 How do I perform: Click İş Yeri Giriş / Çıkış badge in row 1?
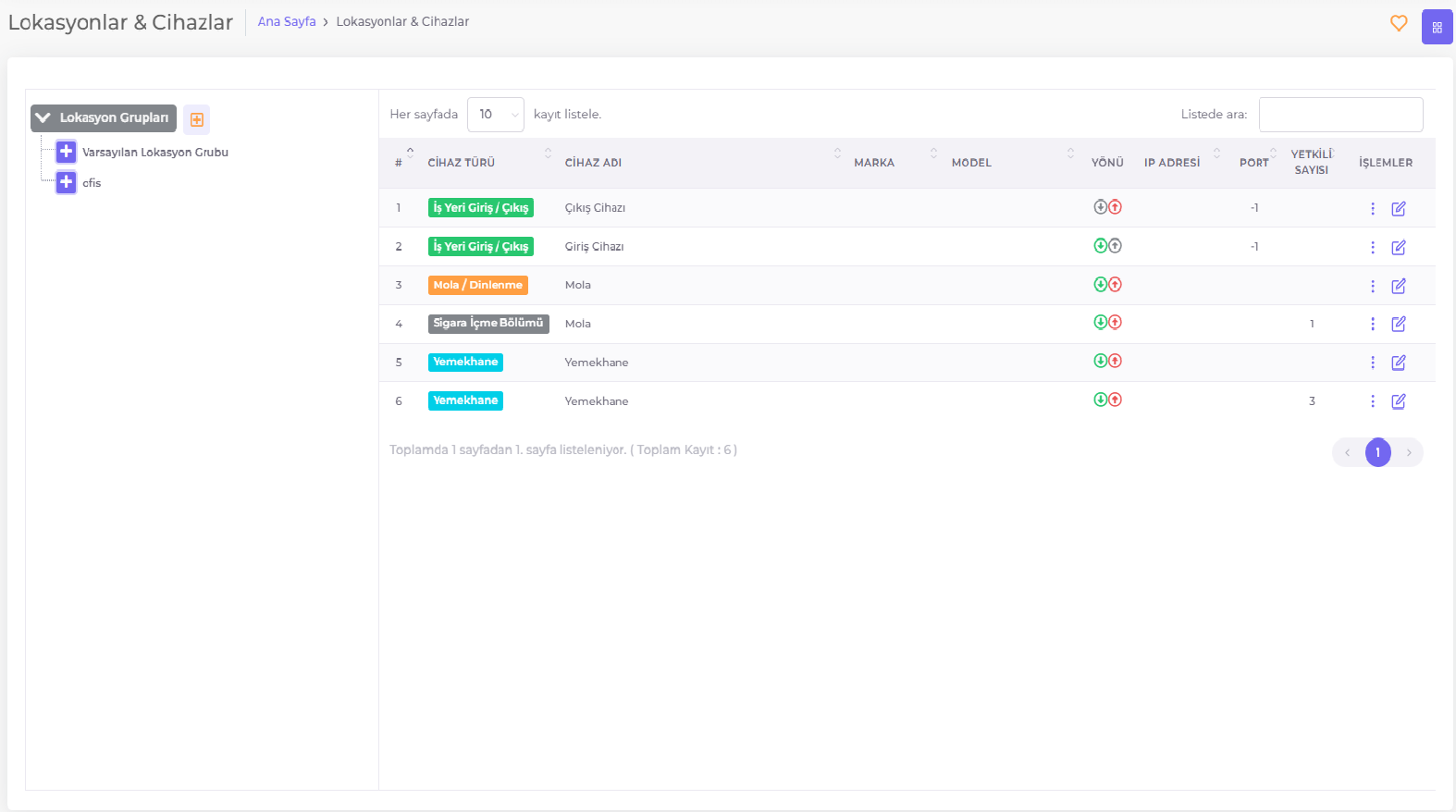(481, 208)
